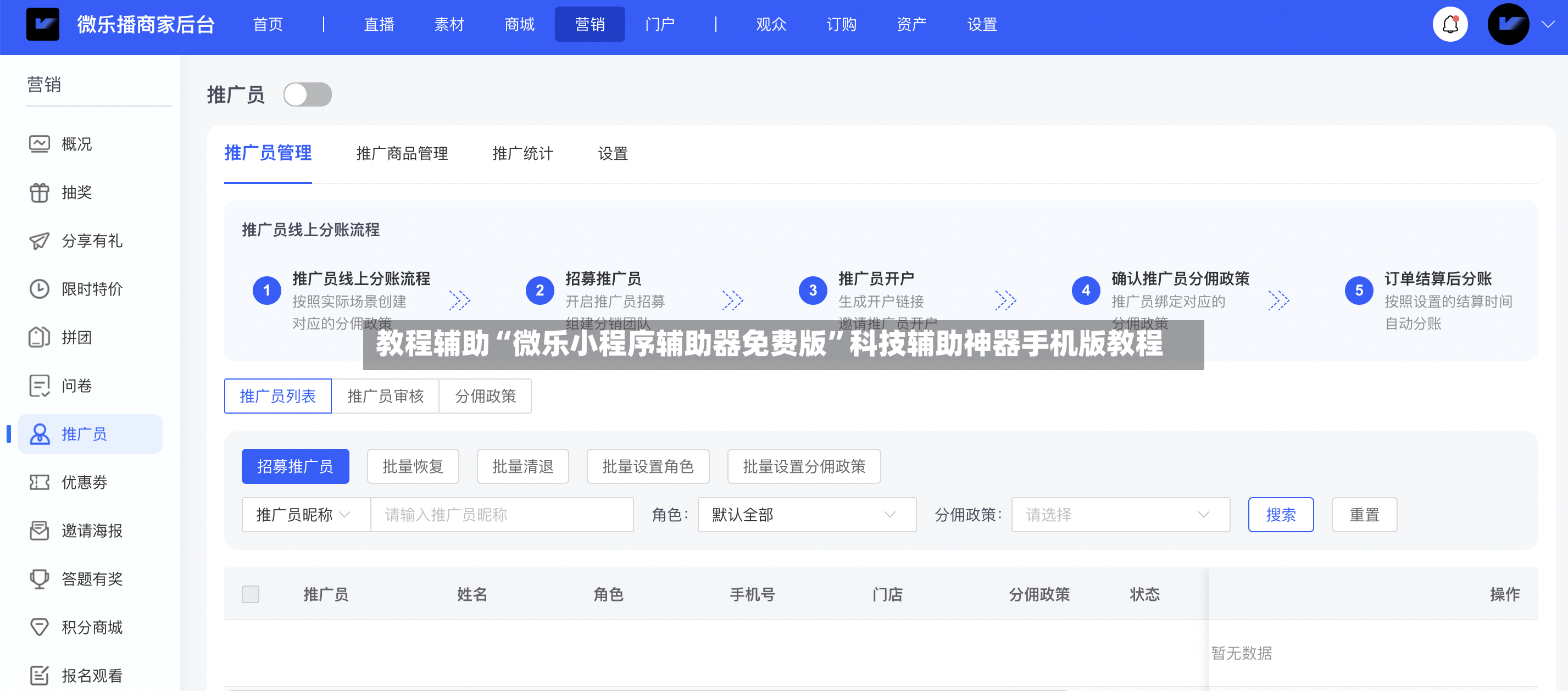1568x691 pixels.
Task: Click the 批量设置角色 button
Action: click(x=648, y=466)
